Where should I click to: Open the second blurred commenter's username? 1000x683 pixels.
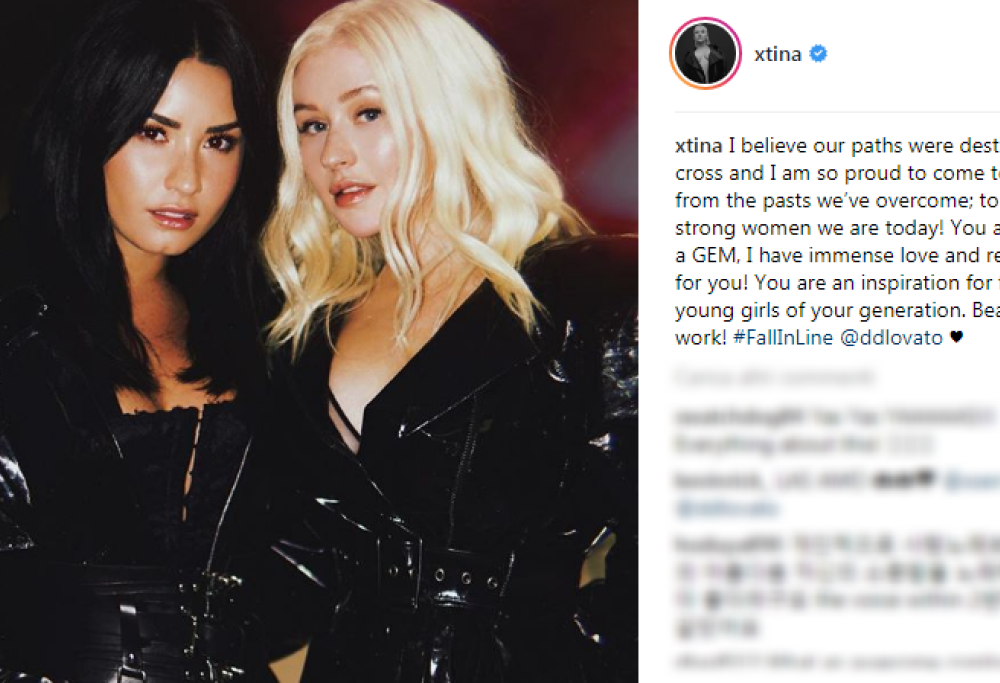719,481
